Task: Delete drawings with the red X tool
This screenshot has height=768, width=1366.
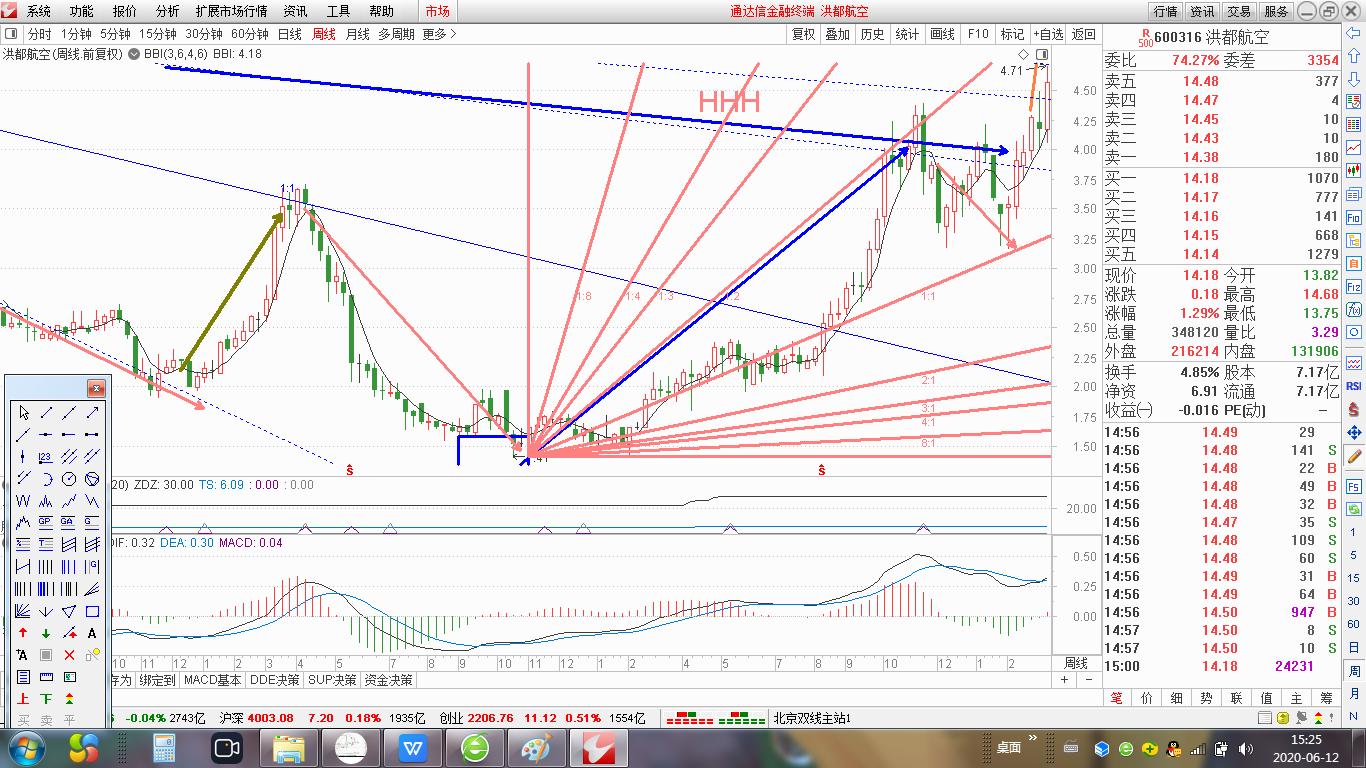Action: (x=69, y=655)
